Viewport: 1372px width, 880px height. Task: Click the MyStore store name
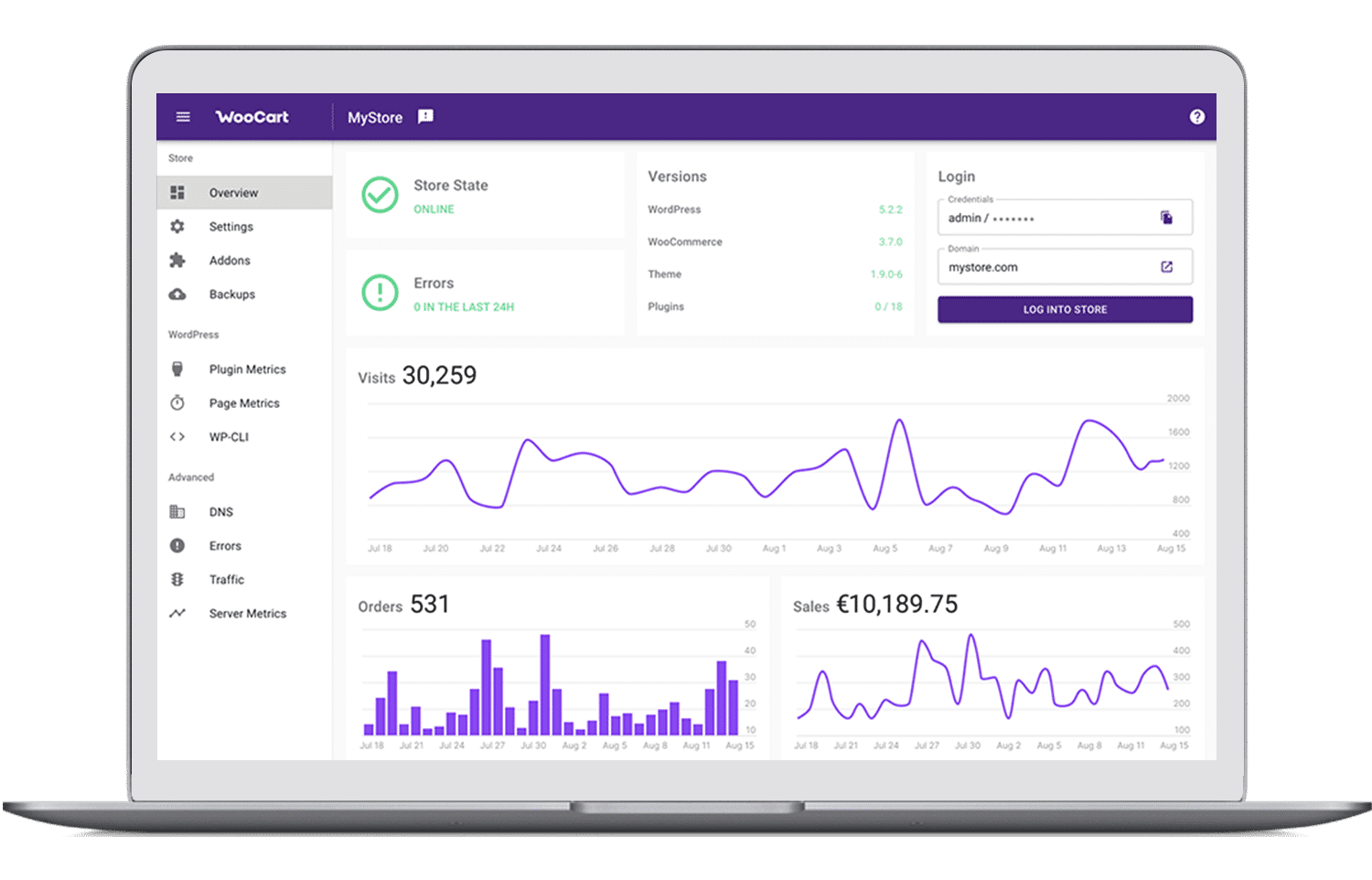[x=375, y=117]
